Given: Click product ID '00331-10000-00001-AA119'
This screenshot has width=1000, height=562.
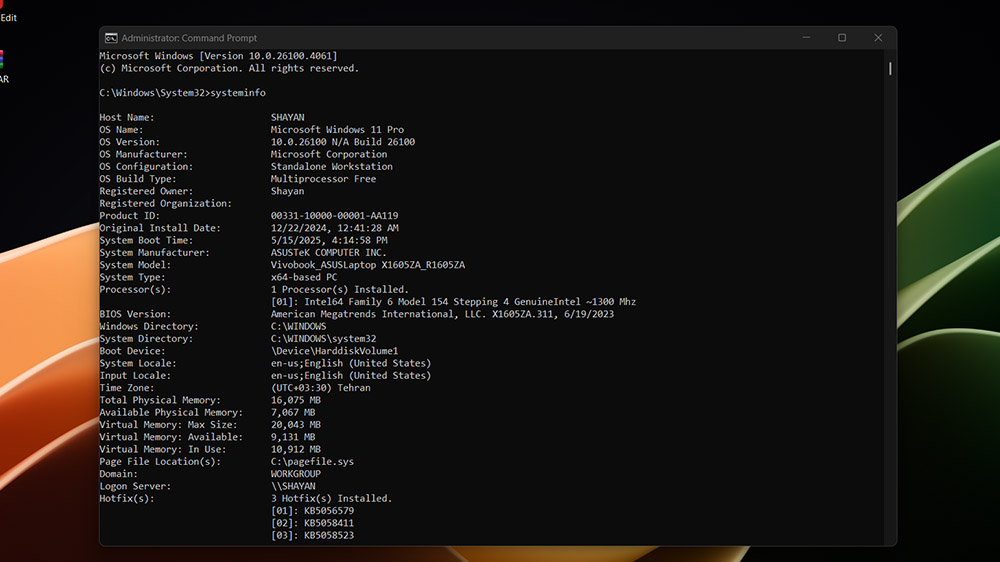Looking at the screenshot, I should pyautogui.click(x=334, y=216).
